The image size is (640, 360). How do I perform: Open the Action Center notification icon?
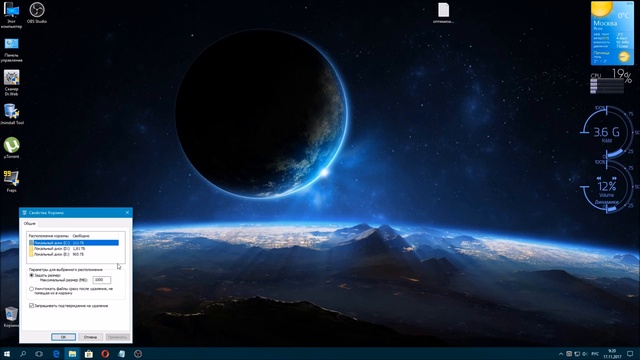pos(630,354)
